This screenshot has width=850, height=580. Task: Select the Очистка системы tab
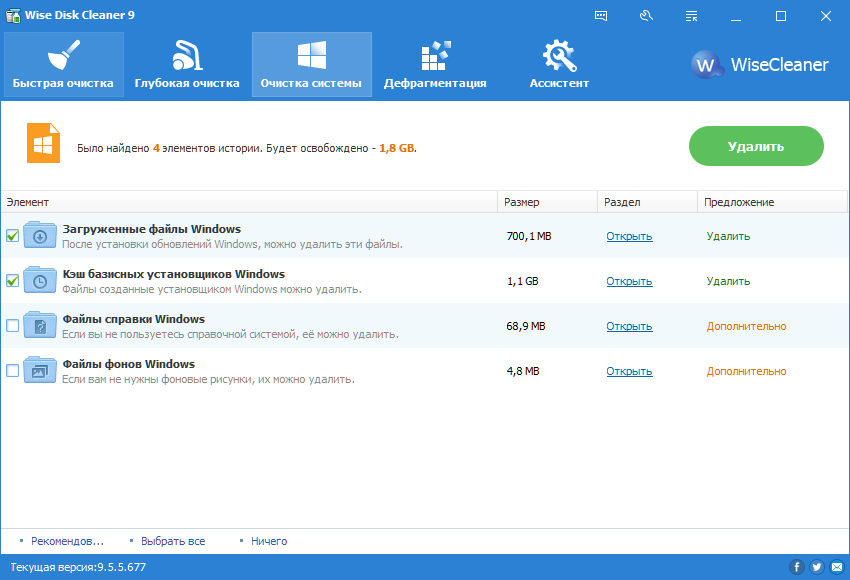pos(312,65)
